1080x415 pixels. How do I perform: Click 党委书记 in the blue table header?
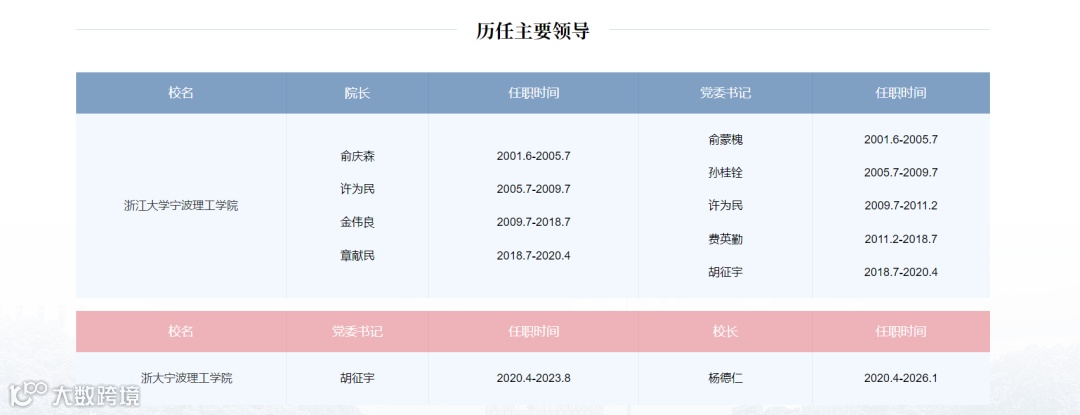(725, 93)
